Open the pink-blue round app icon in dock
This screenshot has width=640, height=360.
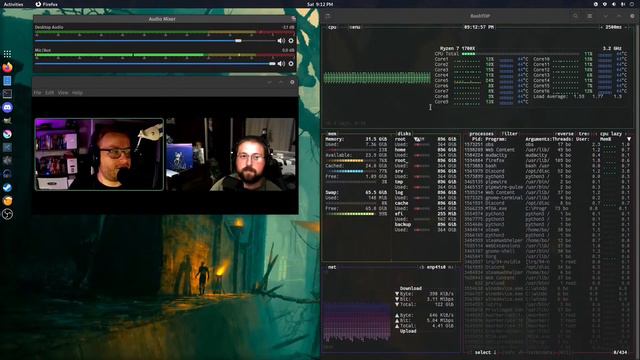click(x=7, y=134)
